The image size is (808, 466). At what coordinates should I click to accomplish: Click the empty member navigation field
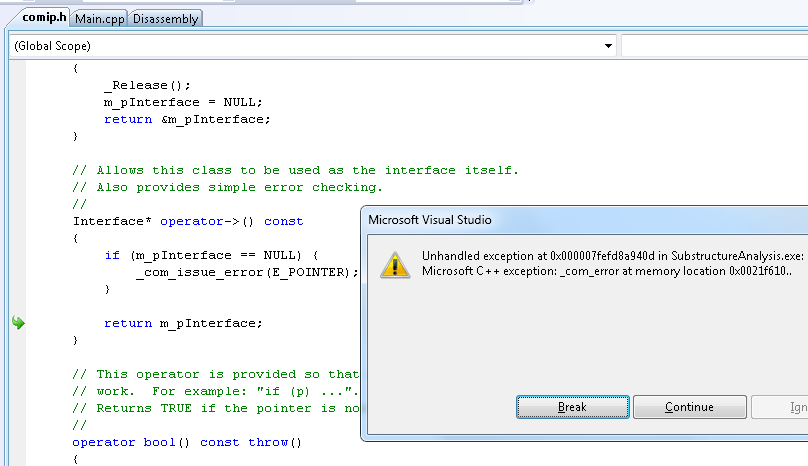pos(715,46)
